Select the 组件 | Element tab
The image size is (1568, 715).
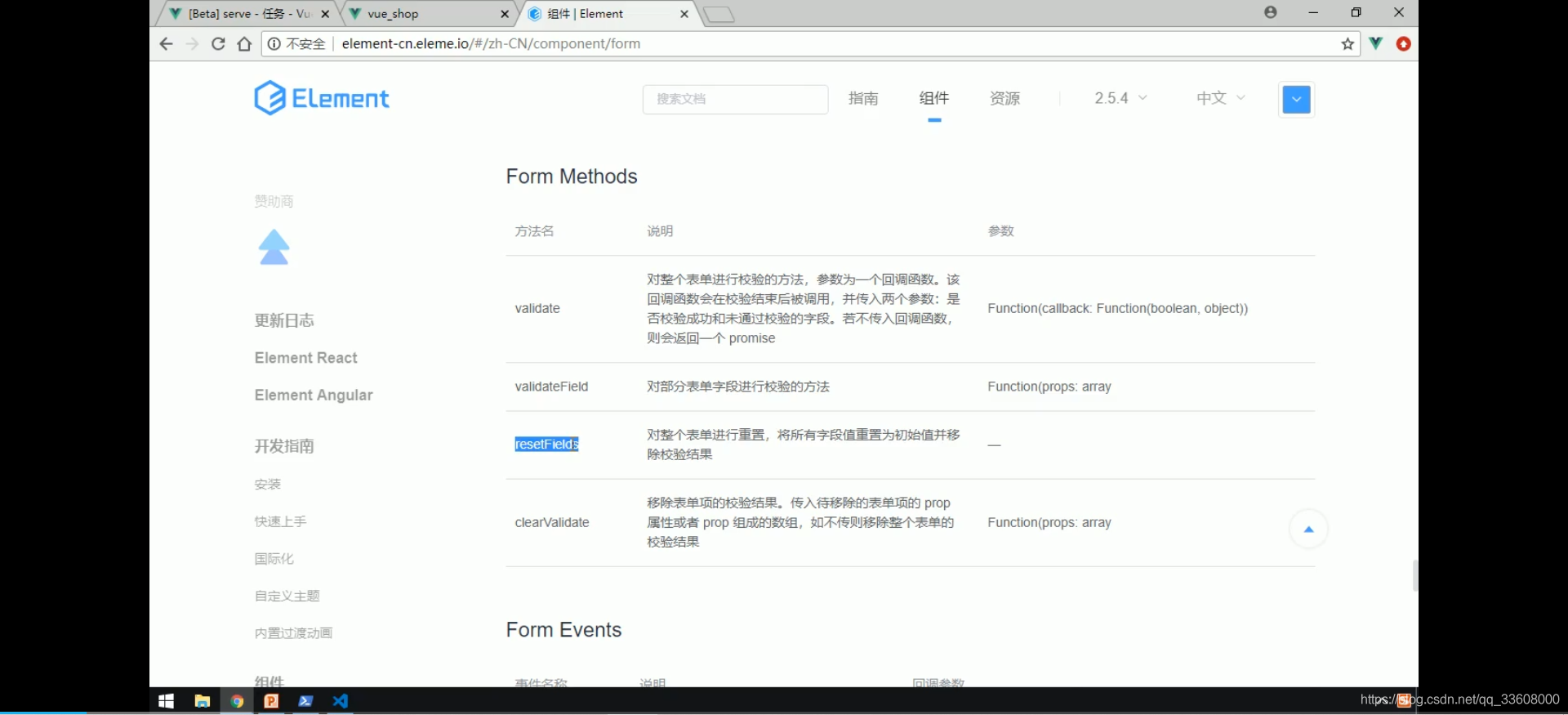pos(608,14)
